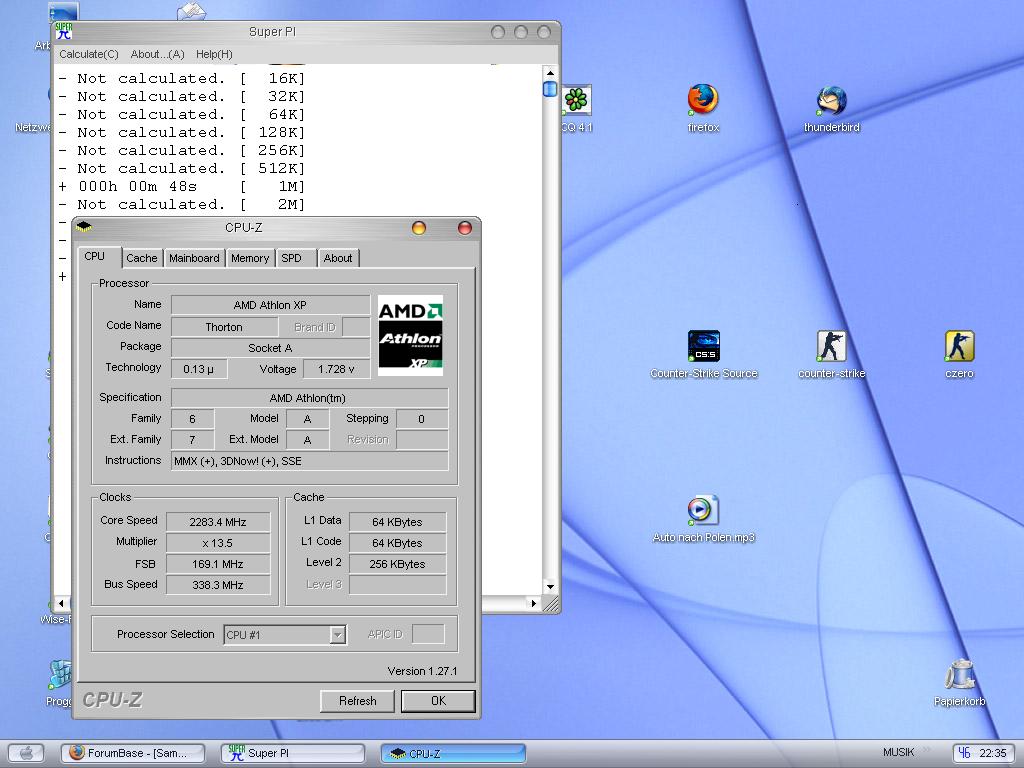The height and width of the screenshot is (768, 1024).
Task: Click the Level 2 value 256 KBytes
Action: (398, 564)
